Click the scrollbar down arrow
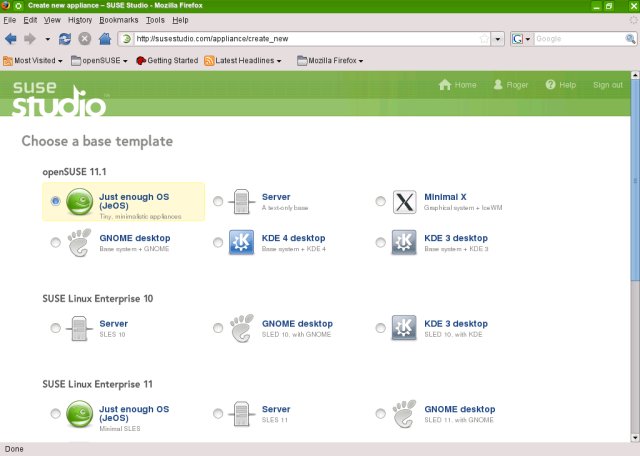640x456 pixels. tap(635, 438)
